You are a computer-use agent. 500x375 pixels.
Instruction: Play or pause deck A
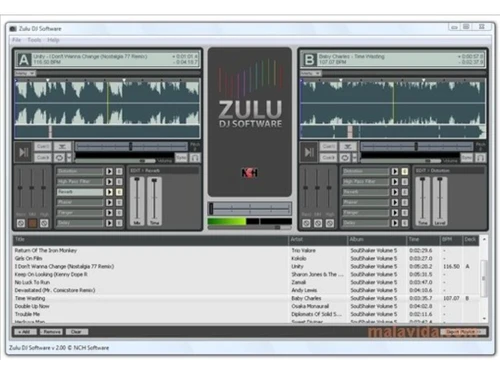click(23, 152)
